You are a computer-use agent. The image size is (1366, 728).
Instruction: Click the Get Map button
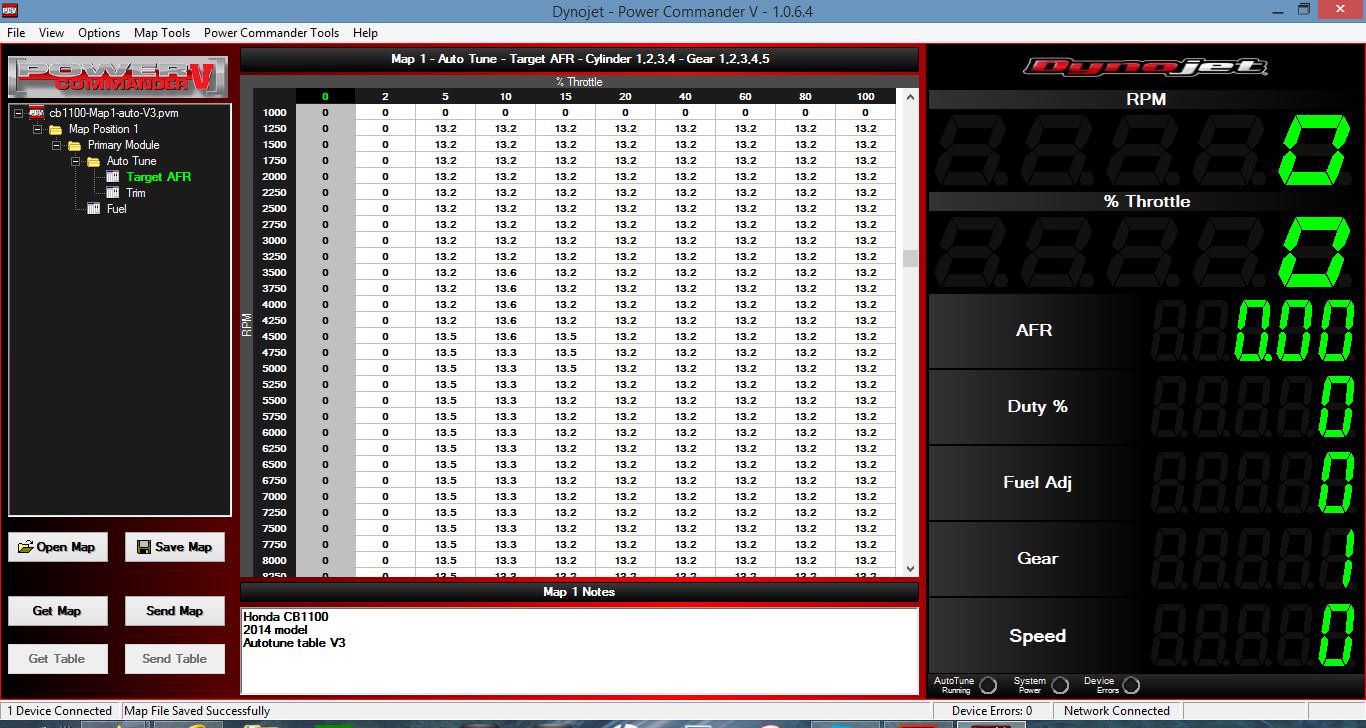pos(58,611)
